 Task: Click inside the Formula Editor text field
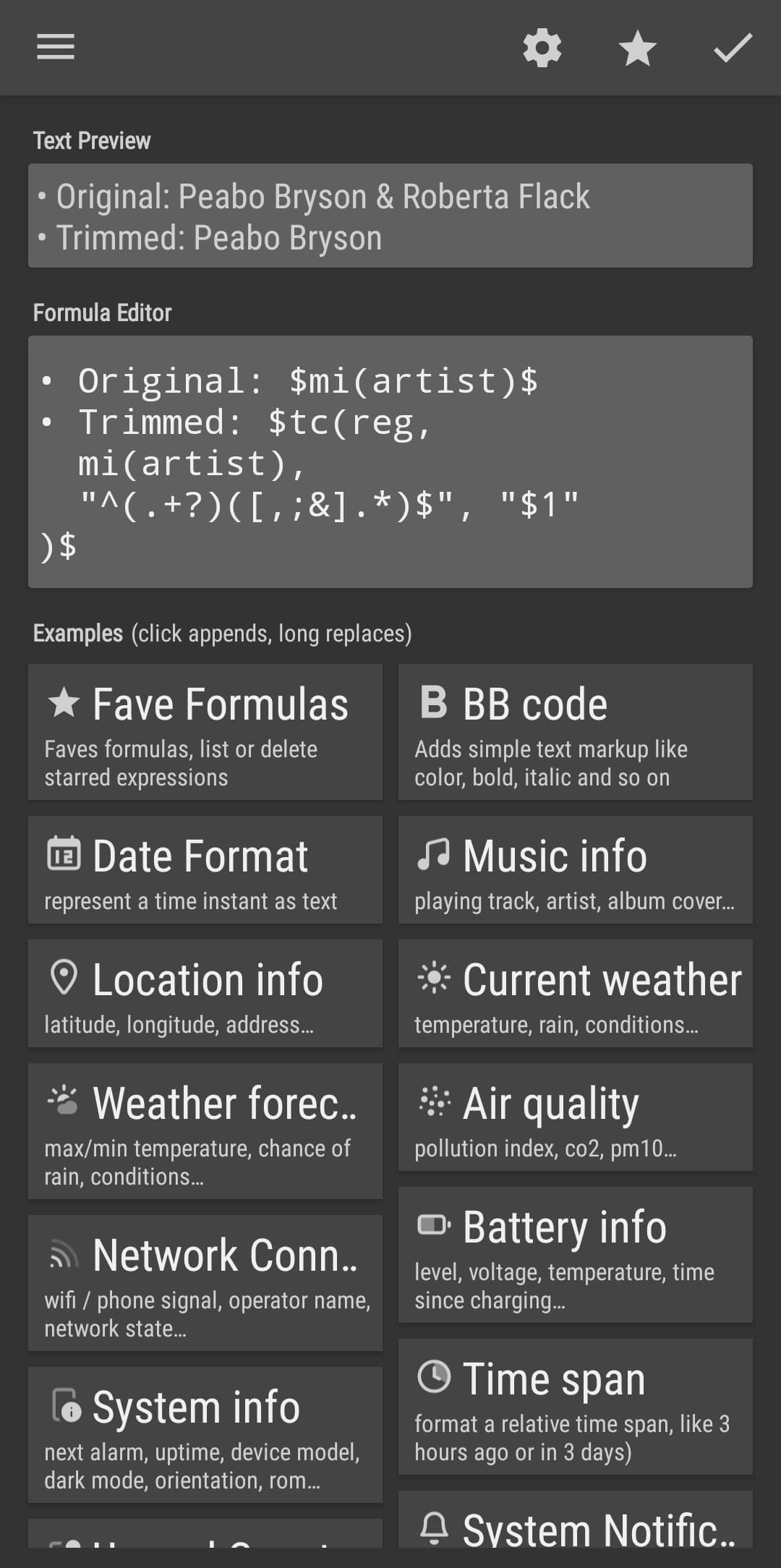[x=390, y=461]
